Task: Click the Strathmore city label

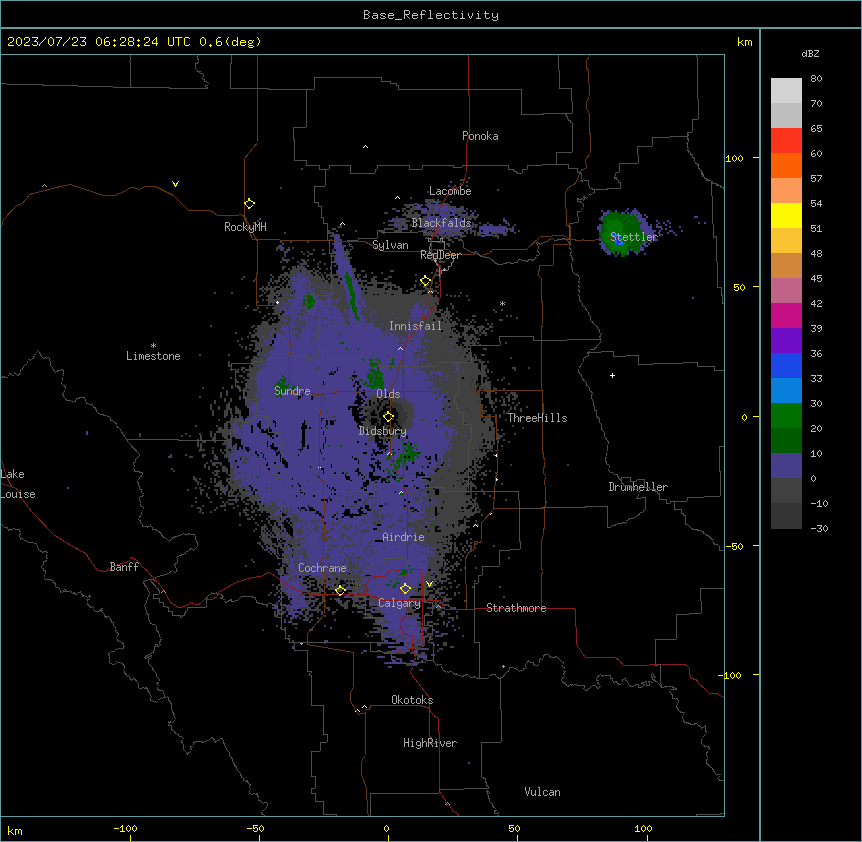Action: [516, 608]
